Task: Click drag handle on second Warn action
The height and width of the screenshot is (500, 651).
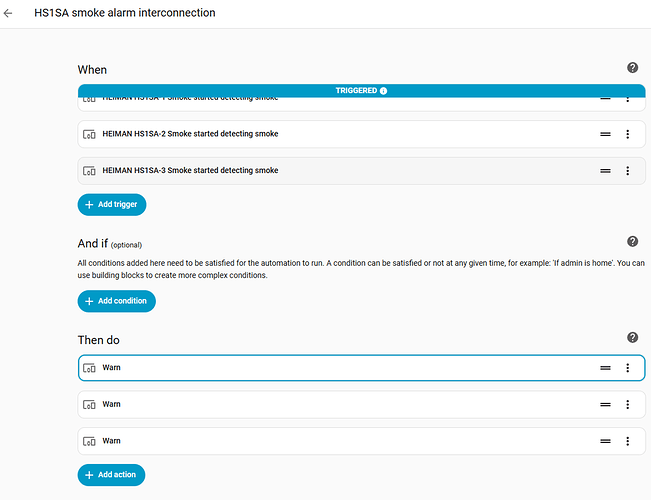Action: [605, 405]
